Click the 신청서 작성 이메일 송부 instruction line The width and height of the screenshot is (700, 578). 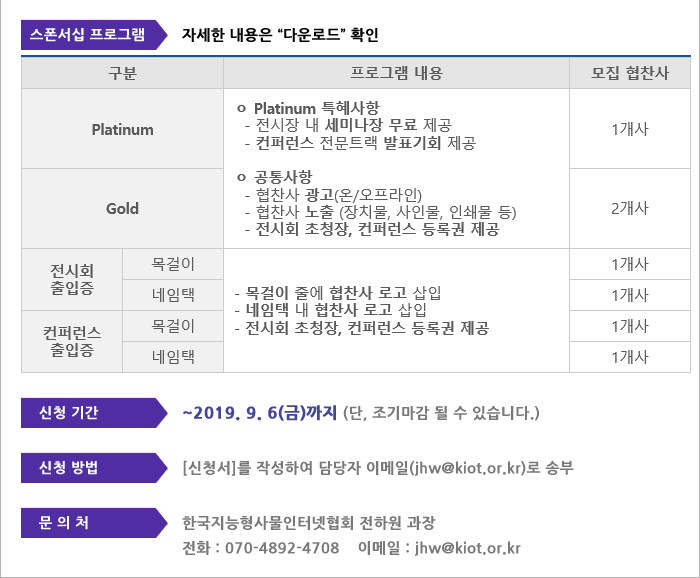pyautogui.click(x=378, y=468)
